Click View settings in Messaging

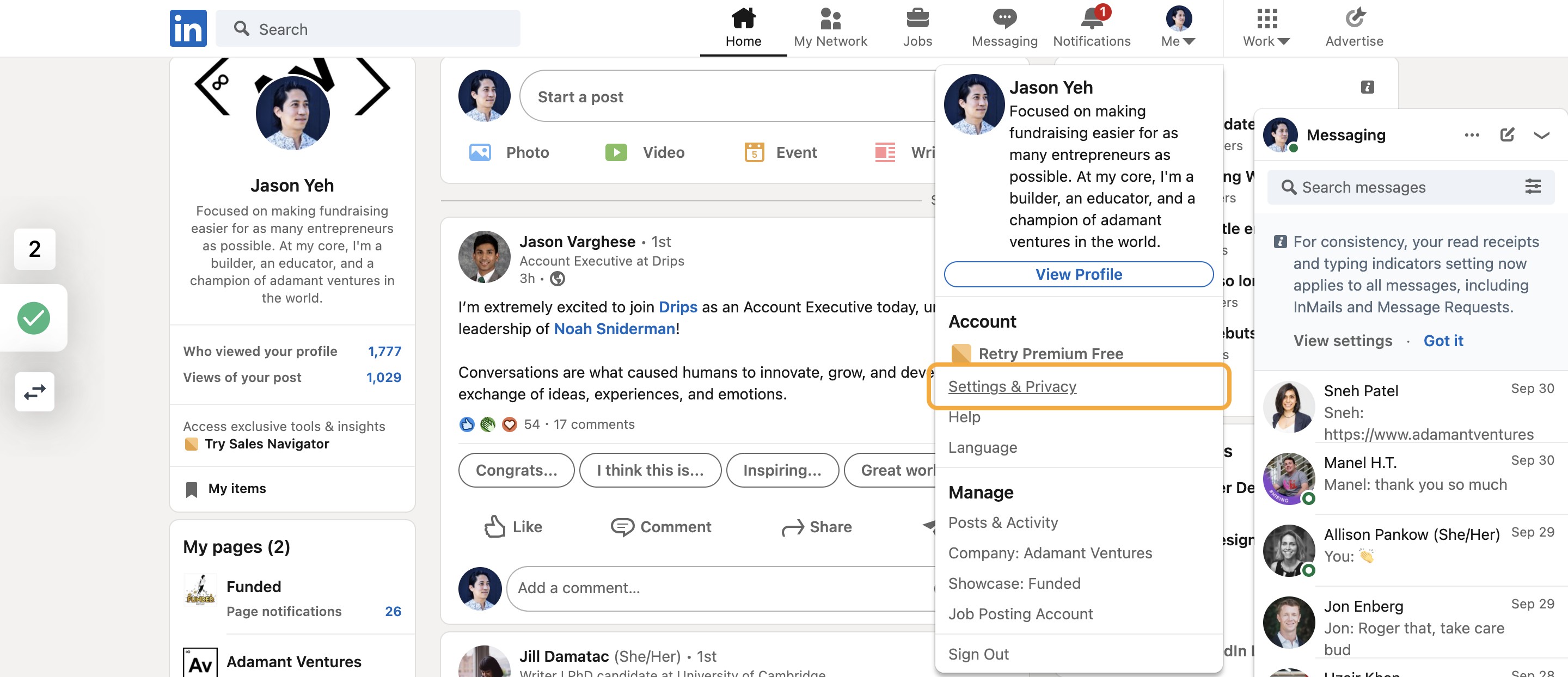coord(1342,341)
